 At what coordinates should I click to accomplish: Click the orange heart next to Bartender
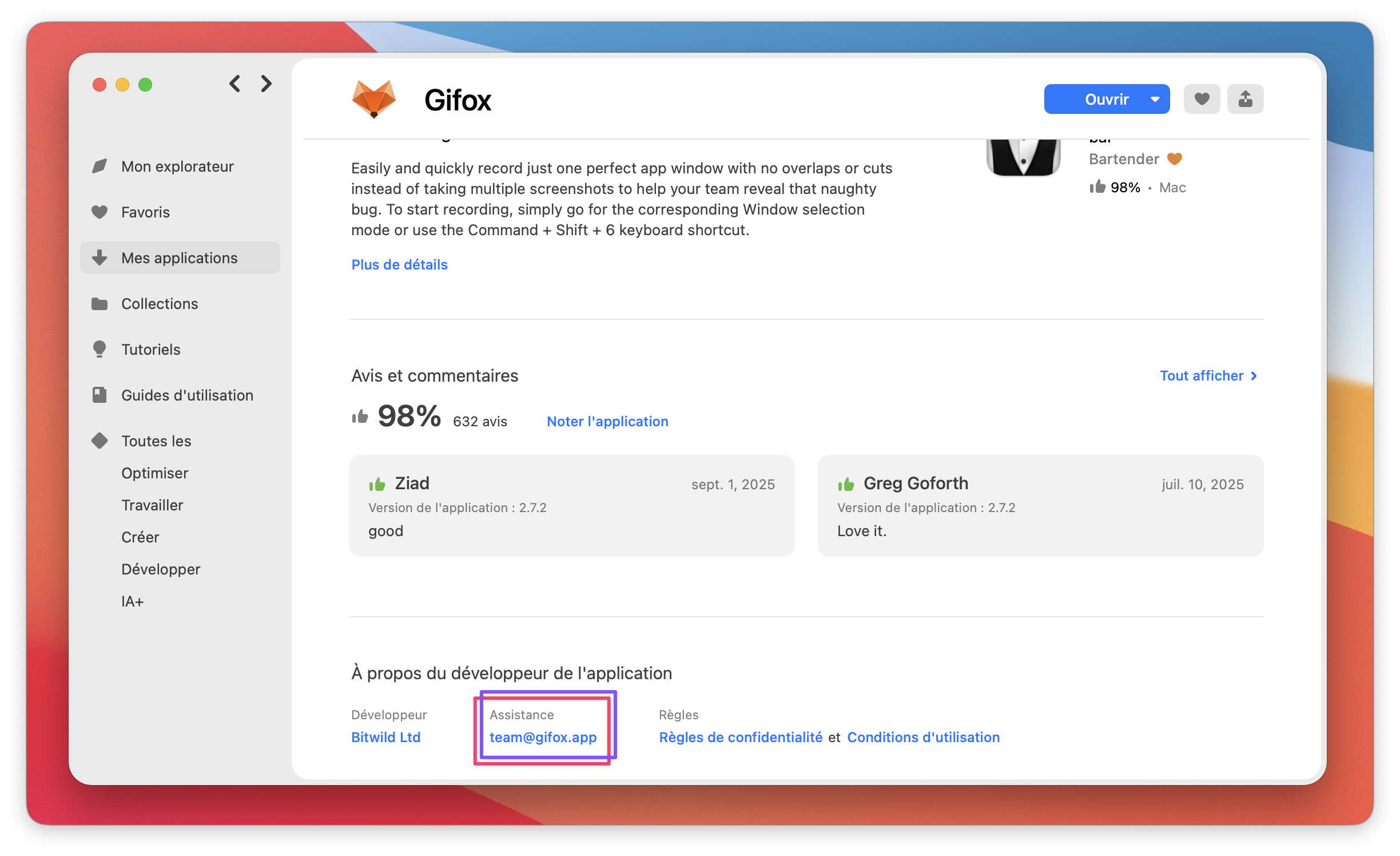click(1175, 158)
